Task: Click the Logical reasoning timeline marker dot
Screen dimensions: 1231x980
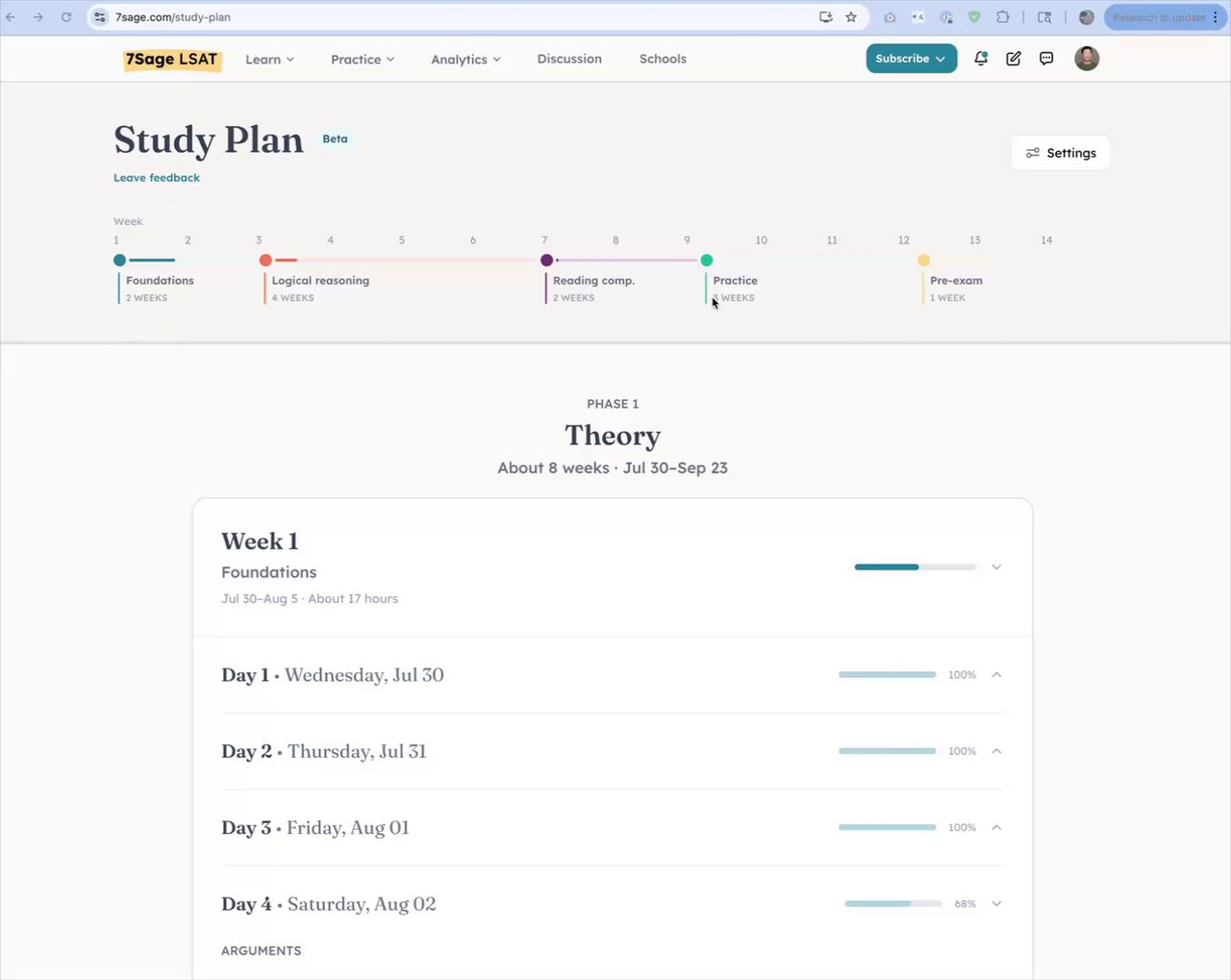Action: point(265,260)
